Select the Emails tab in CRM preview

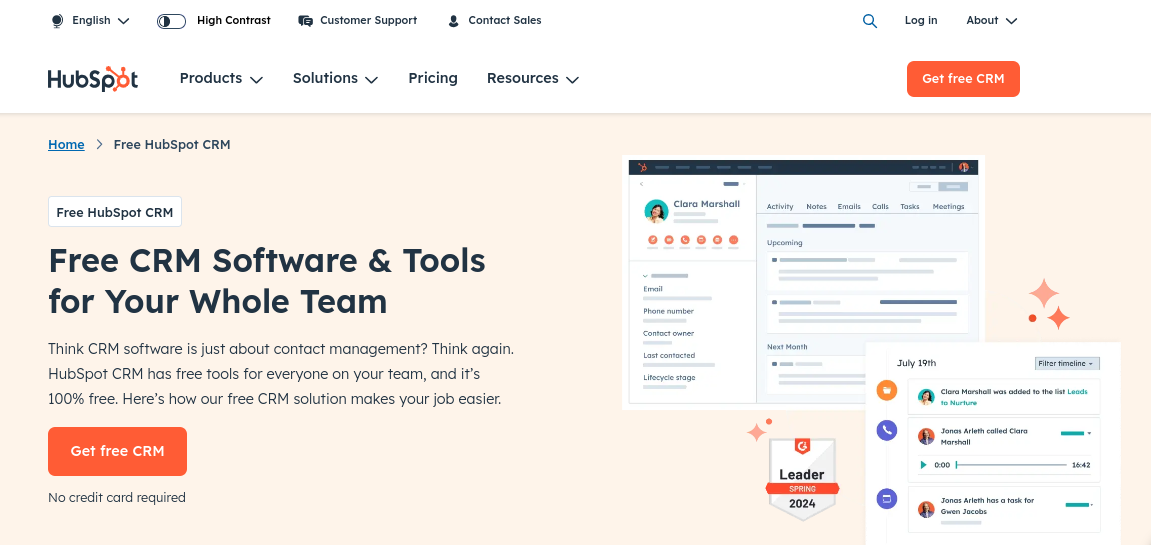click(x=849, y=206)
